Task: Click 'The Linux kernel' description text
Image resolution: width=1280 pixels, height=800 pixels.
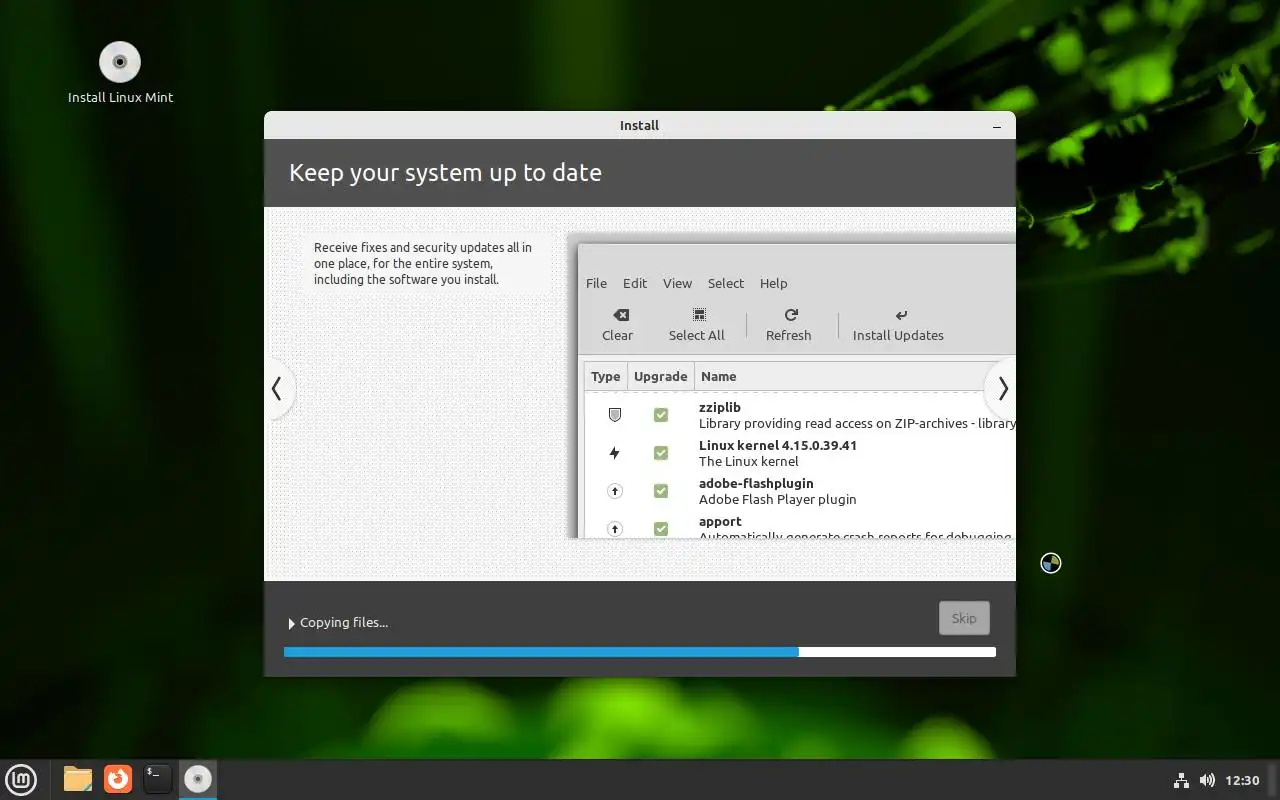Action: [x=749, y=461]
